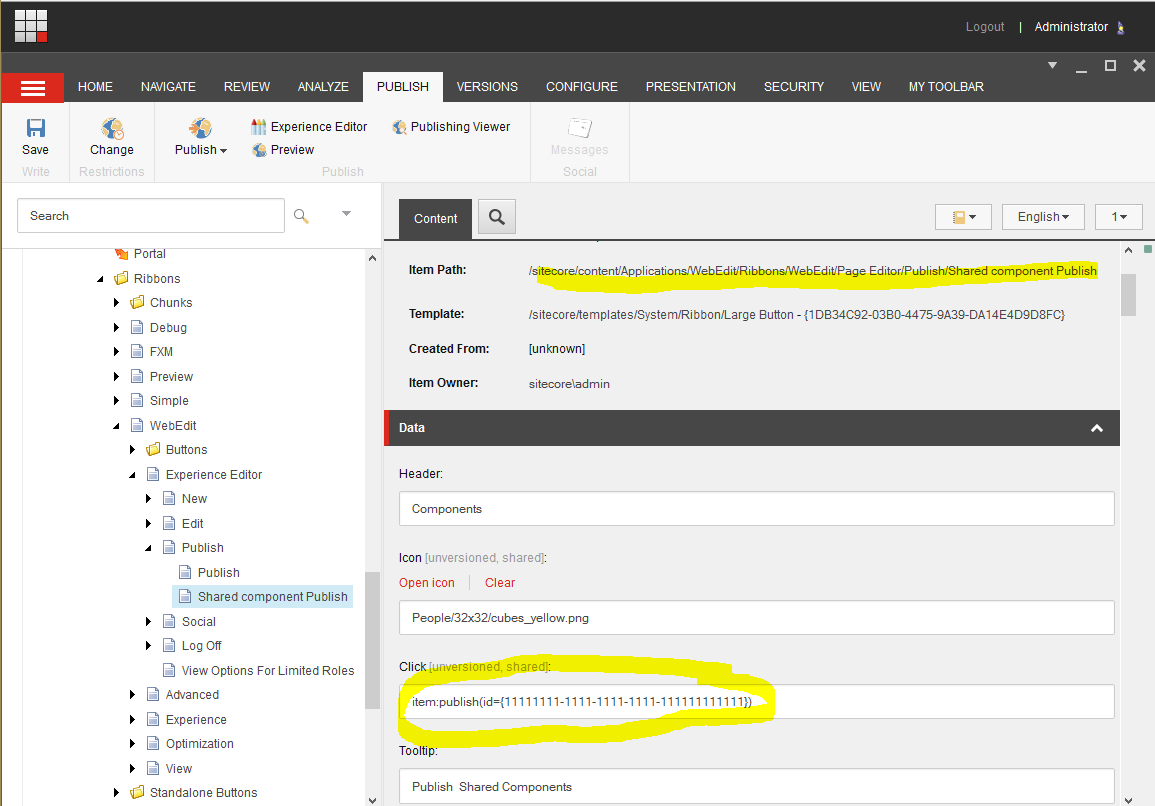The height and width of the screenshot is (806, 1155).
Task: Open the REVIEW ribbon tab
Action: tap(247, 87)
